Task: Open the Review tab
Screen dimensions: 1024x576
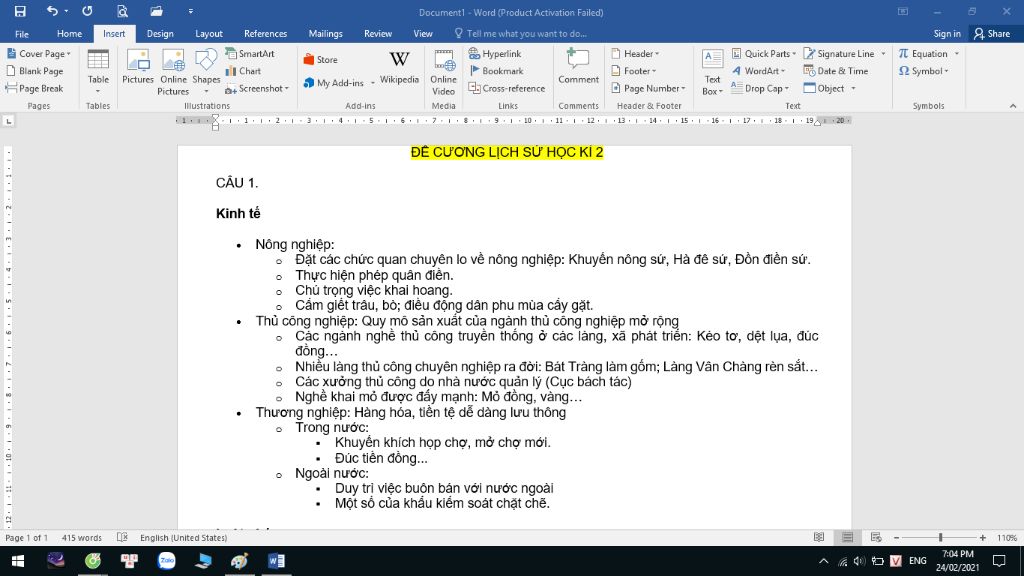Action: pos(378,33)
